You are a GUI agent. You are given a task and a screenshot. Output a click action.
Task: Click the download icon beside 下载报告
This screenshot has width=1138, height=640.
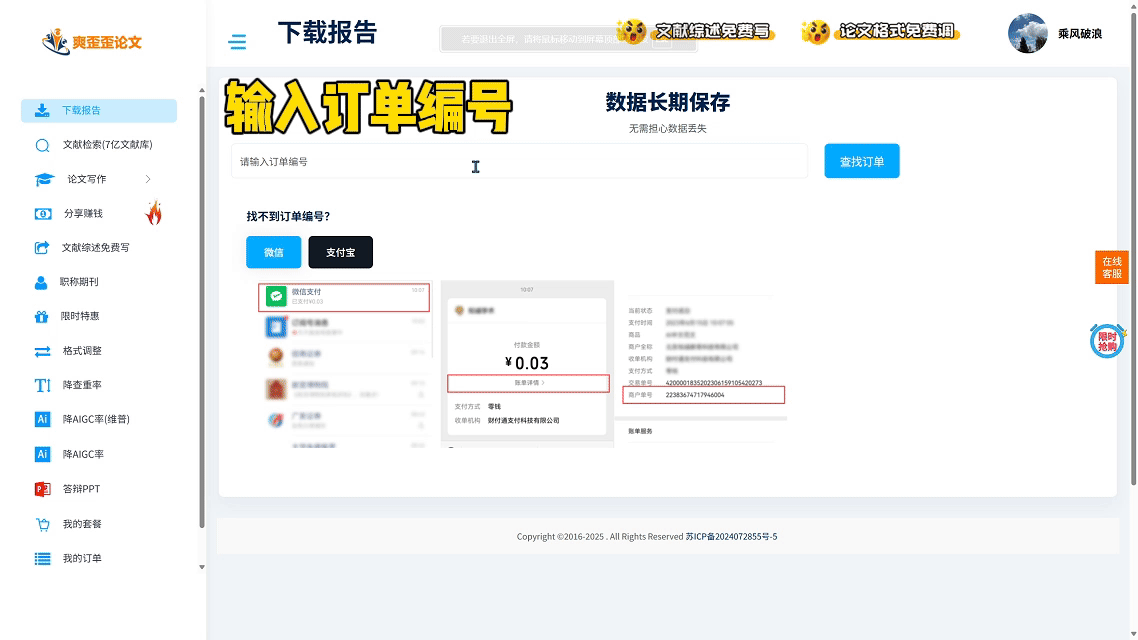42,111
